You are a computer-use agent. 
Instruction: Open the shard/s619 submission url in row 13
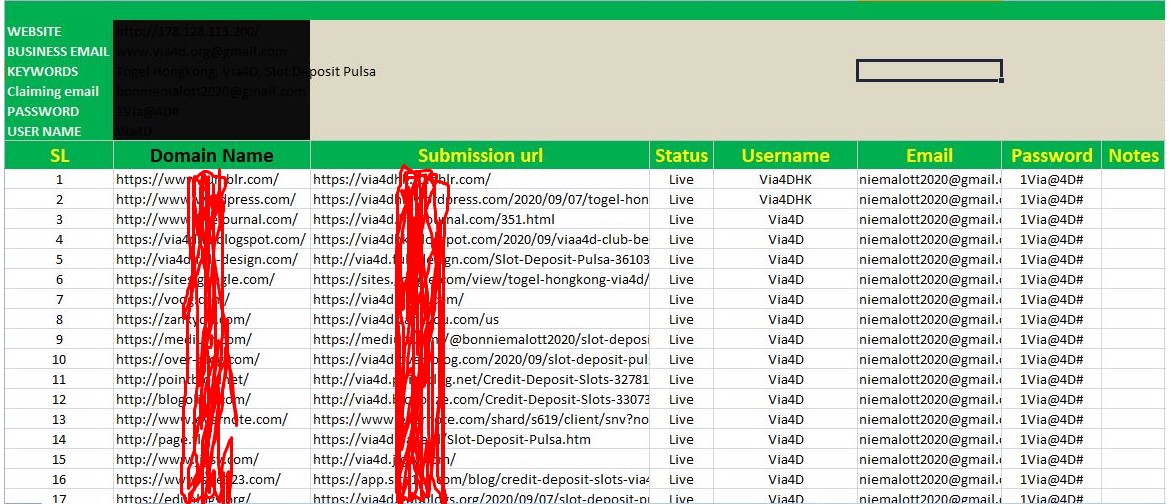coord(480,420)
